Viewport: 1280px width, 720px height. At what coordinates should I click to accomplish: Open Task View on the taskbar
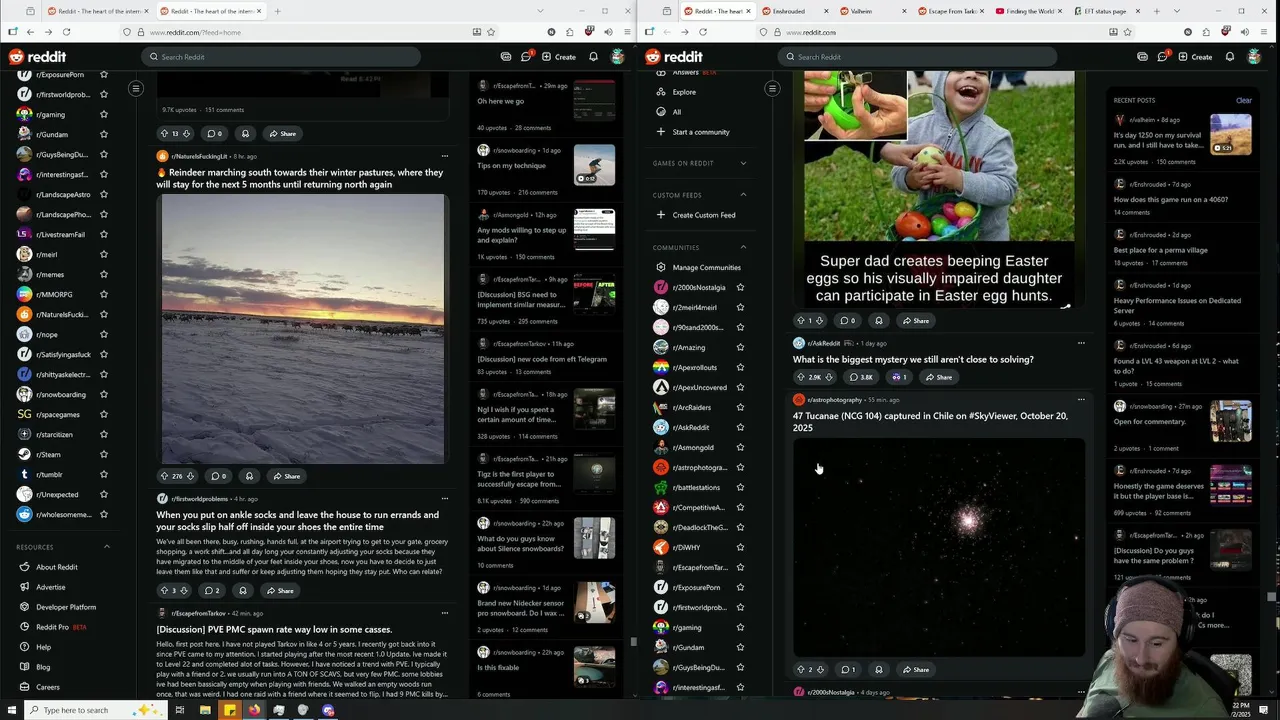[x=180, y=710]
